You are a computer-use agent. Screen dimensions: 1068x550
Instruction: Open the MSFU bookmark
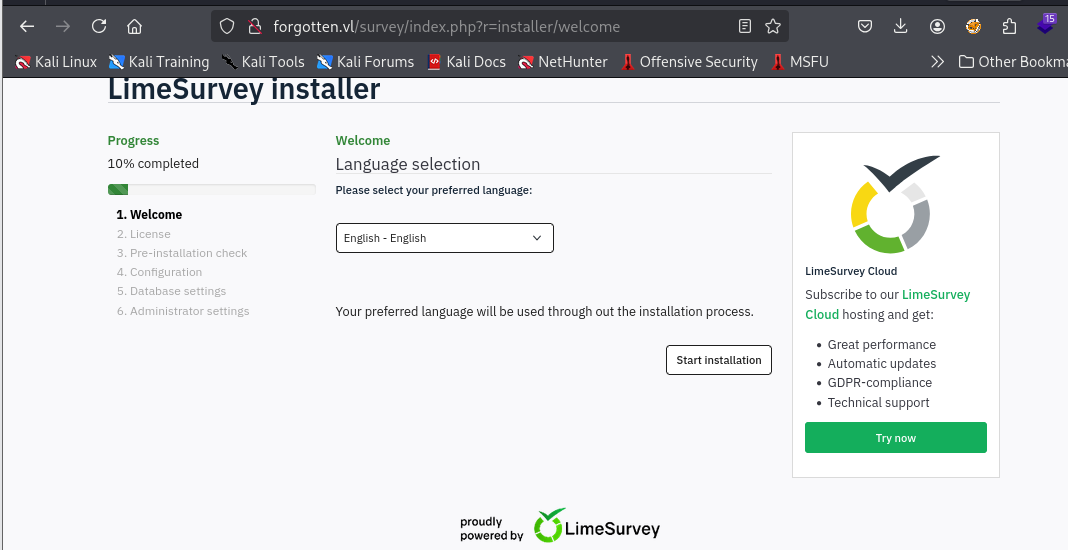pyautogui.click(x=800, y=62)
